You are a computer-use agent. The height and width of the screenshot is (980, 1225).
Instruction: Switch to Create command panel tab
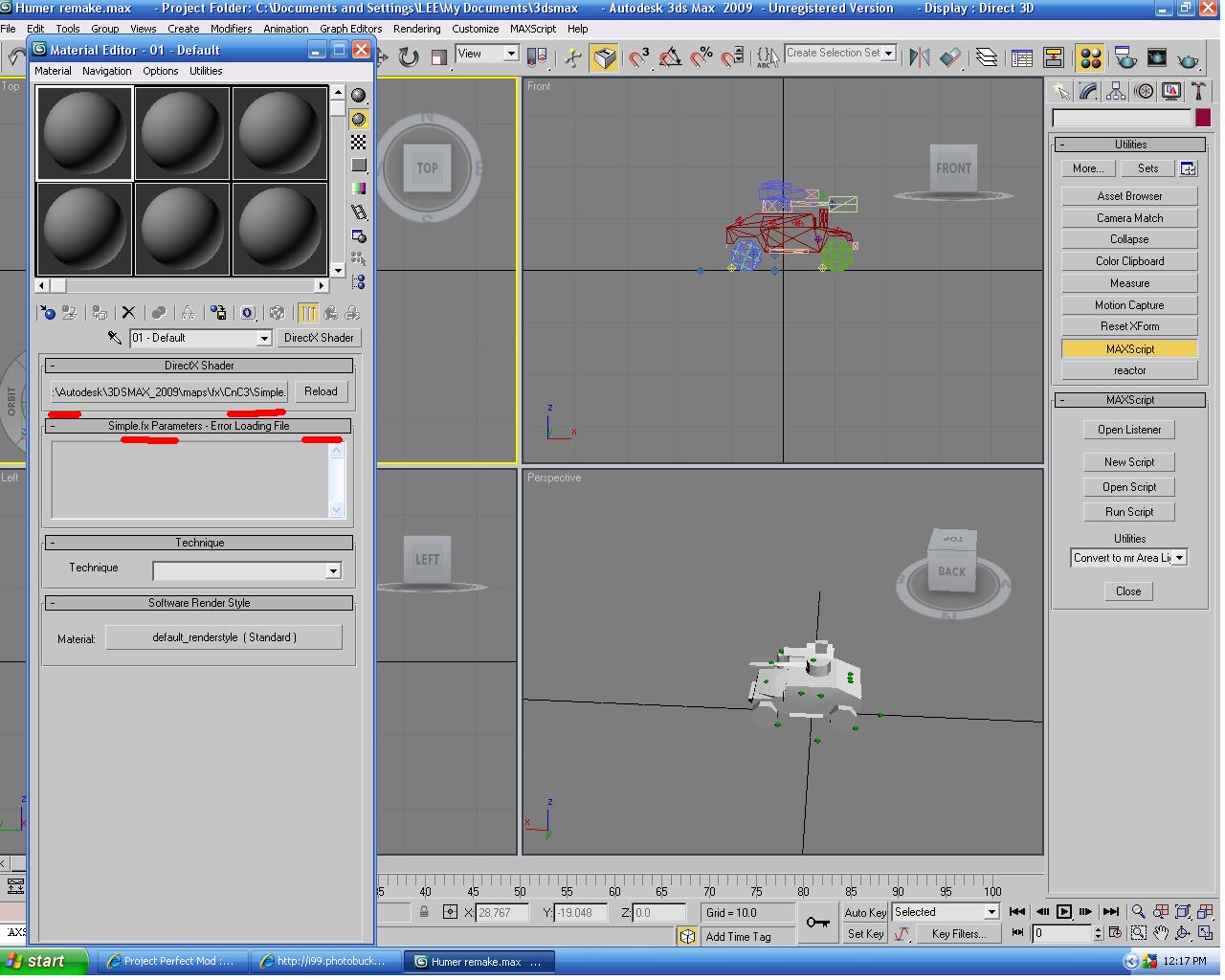pos(1061,91)
